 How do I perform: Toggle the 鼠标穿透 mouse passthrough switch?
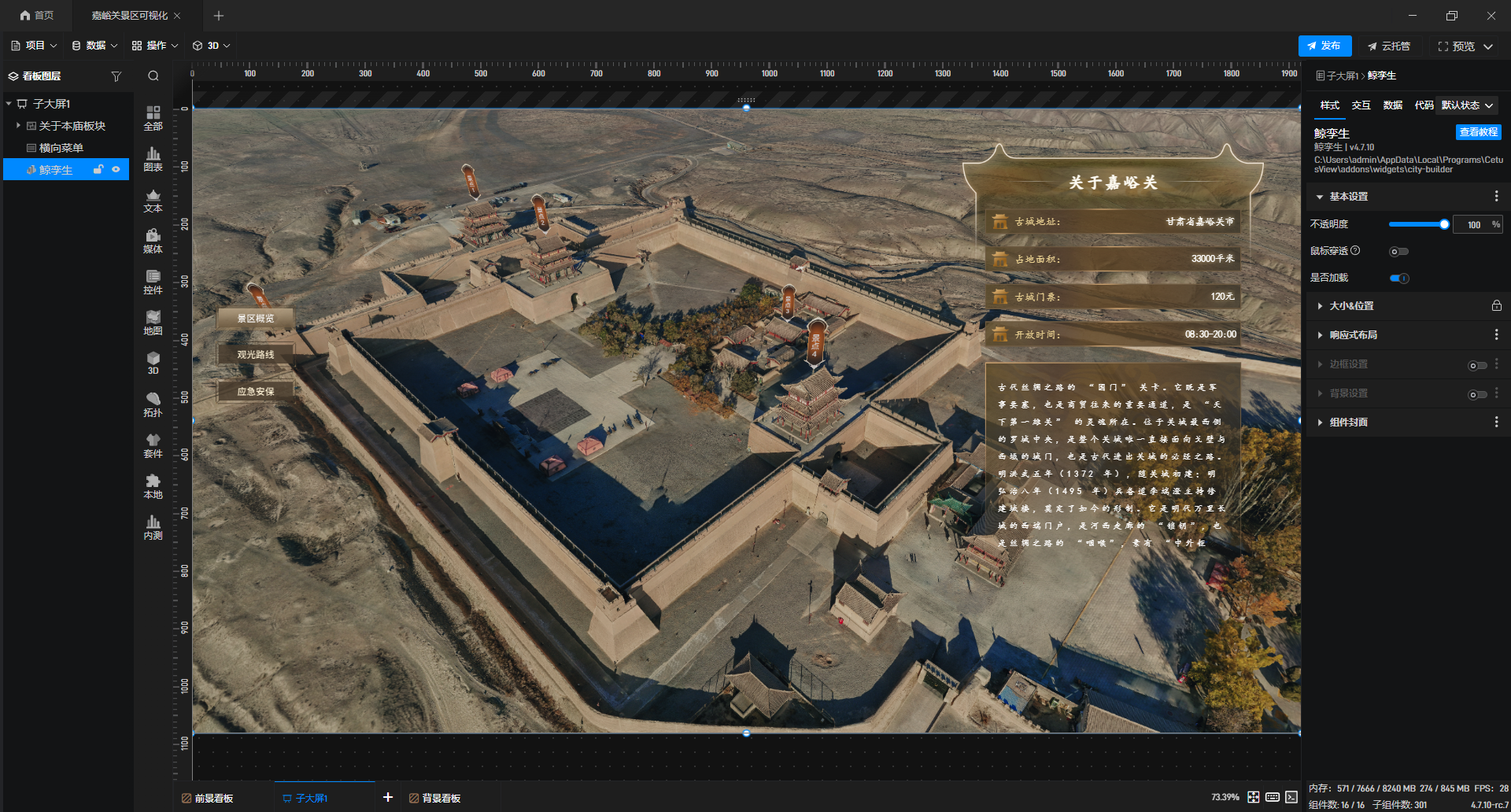(1398, 252)
